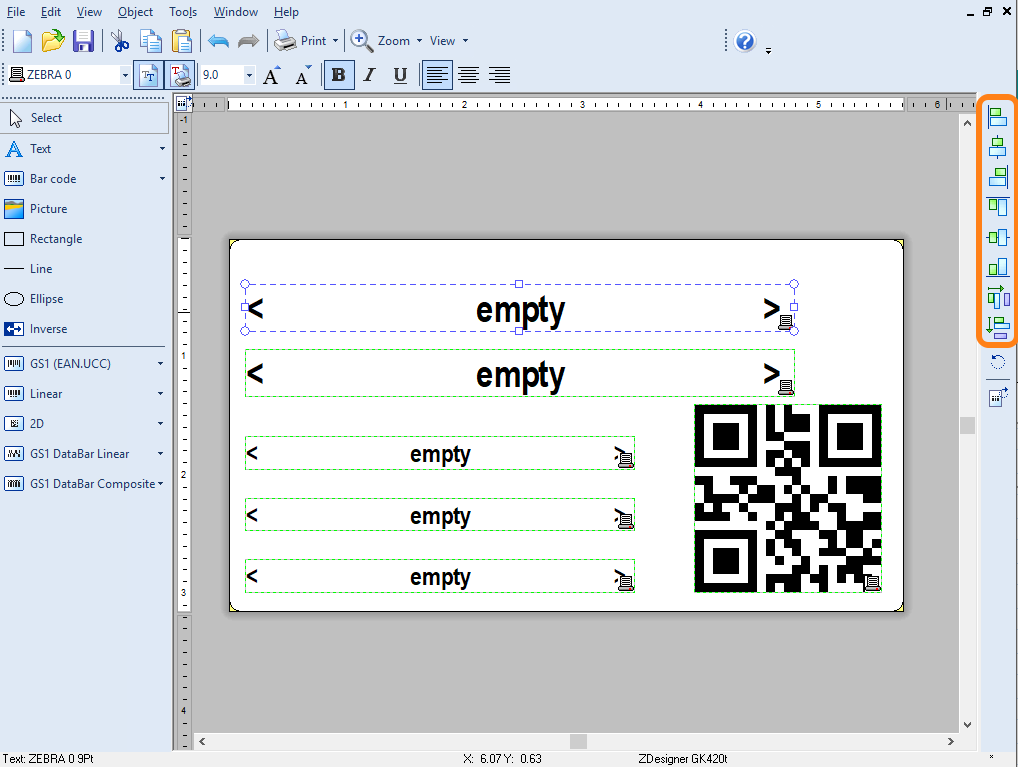Click the Paste clipboard icon
The image size is (1018, 767).
(x=181, y=41)
